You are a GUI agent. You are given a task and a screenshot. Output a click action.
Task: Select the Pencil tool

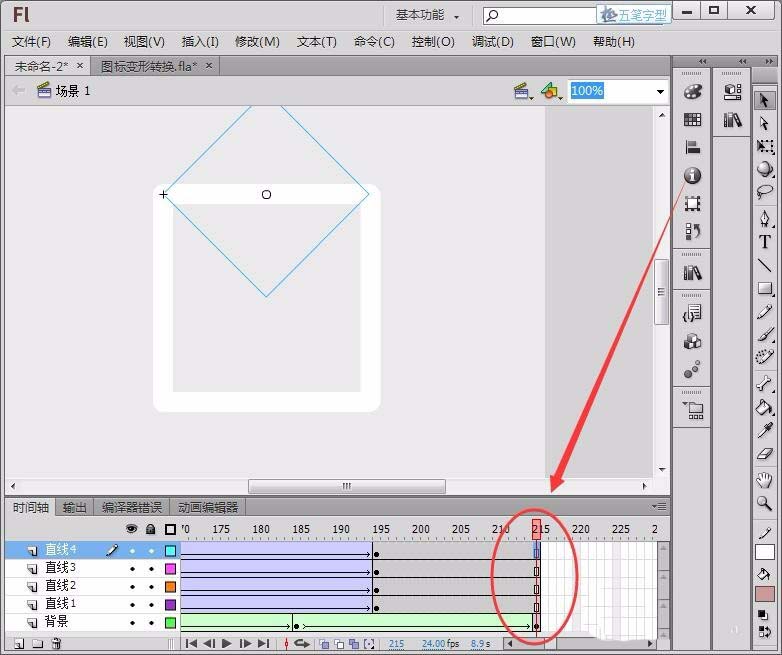pos(764,312)
